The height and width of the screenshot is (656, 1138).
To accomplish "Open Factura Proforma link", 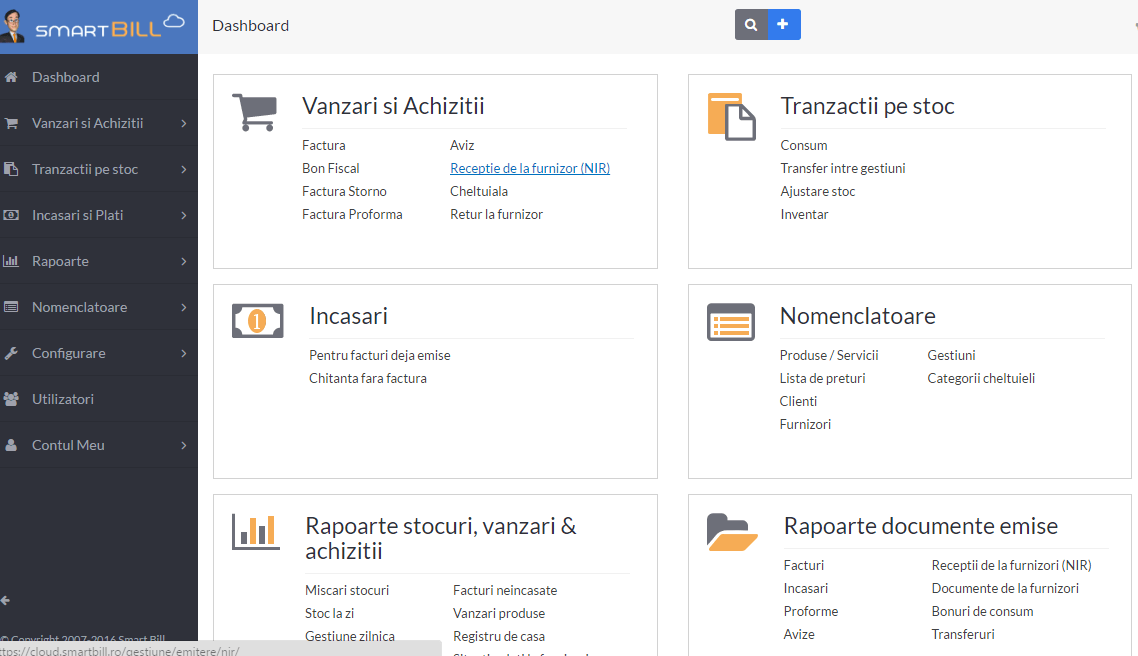I will pyautogui.click(x=352, y=215).
